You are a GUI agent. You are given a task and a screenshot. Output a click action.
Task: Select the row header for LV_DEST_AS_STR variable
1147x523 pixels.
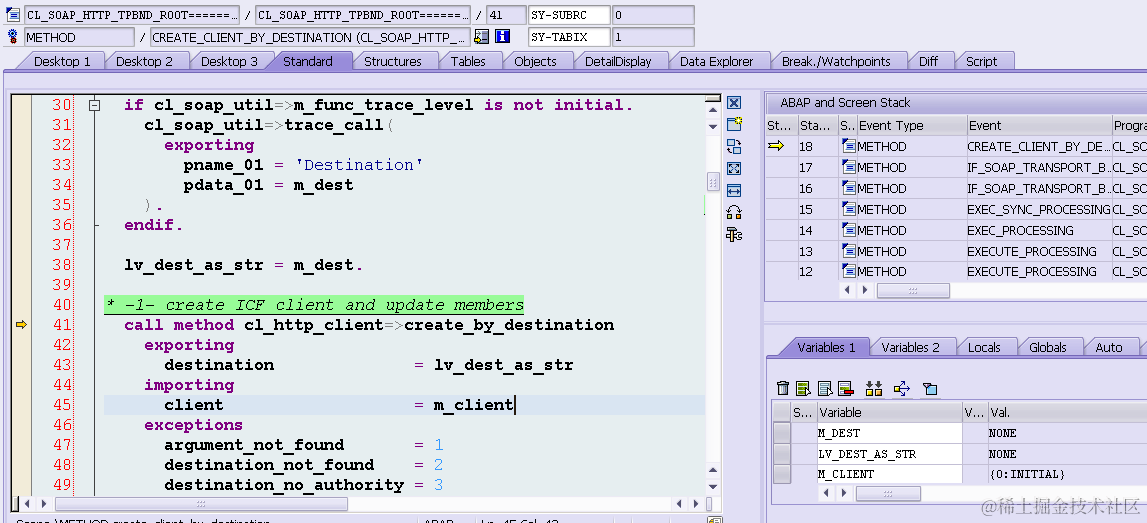coord(782,454)
